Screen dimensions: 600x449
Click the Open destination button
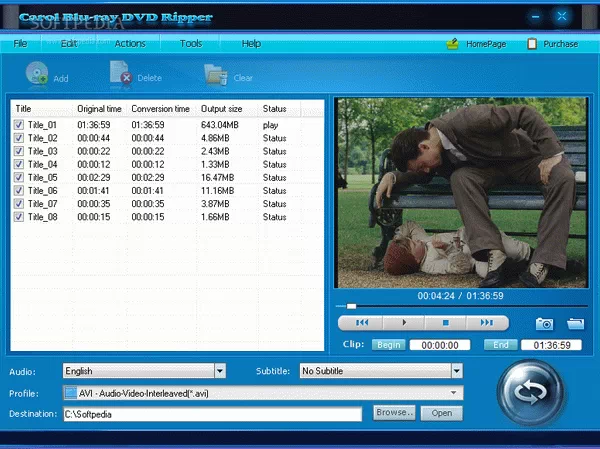[x=442, y=413]
